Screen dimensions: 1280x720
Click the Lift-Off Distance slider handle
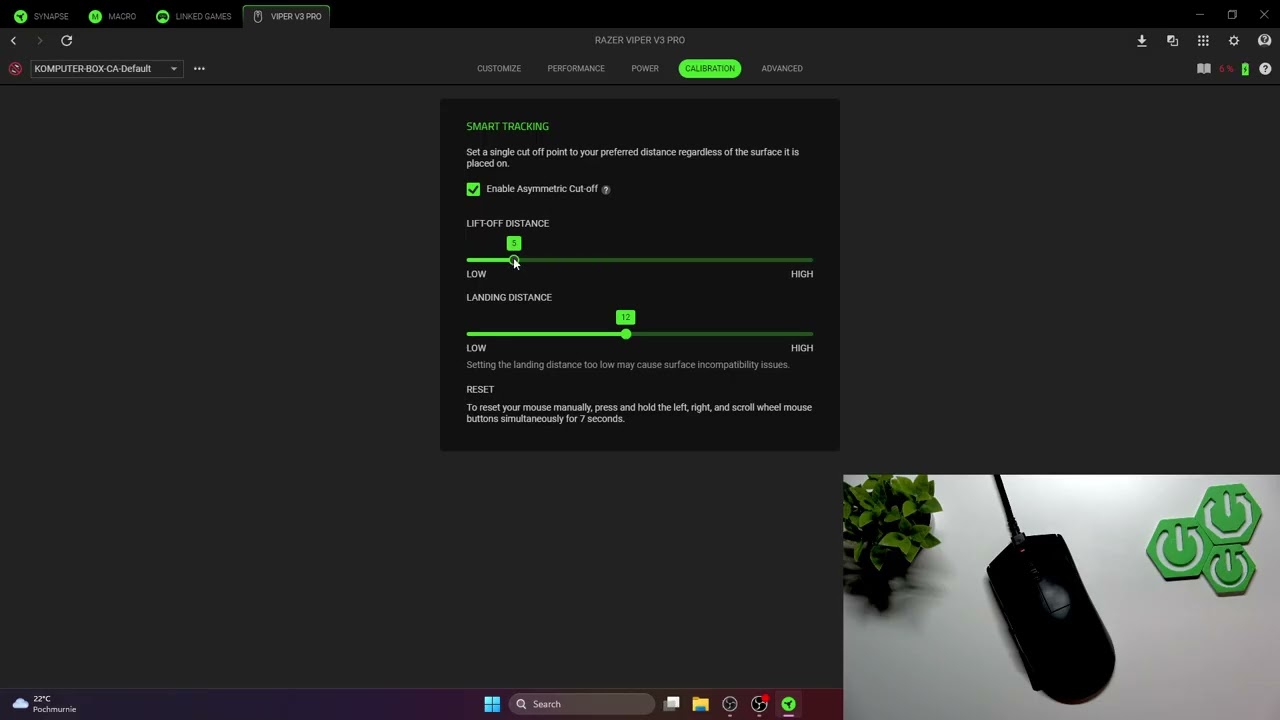pos(514,260)
